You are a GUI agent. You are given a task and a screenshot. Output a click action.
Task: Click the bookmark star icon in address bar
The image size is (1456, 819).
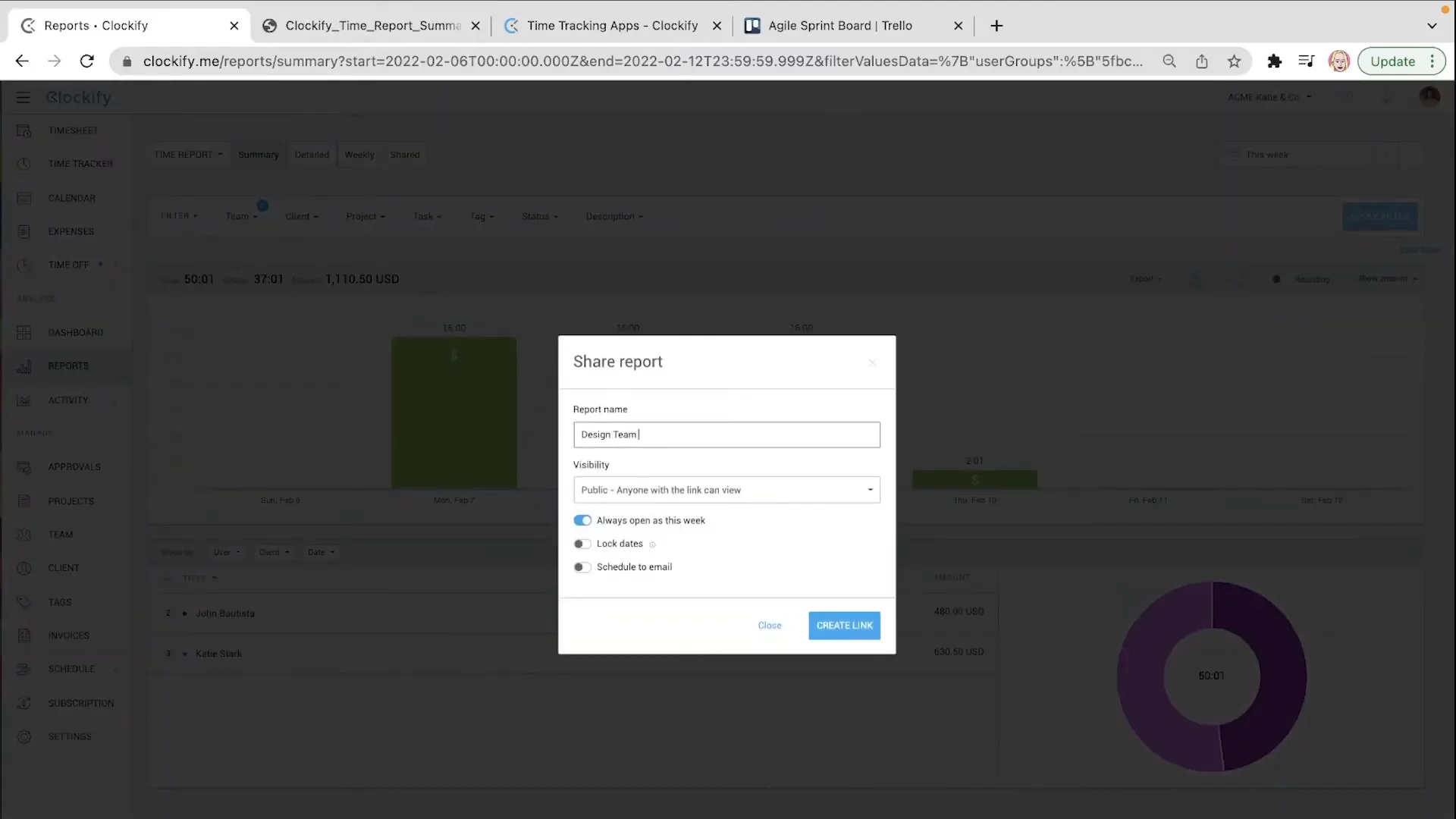point(1234,61)
